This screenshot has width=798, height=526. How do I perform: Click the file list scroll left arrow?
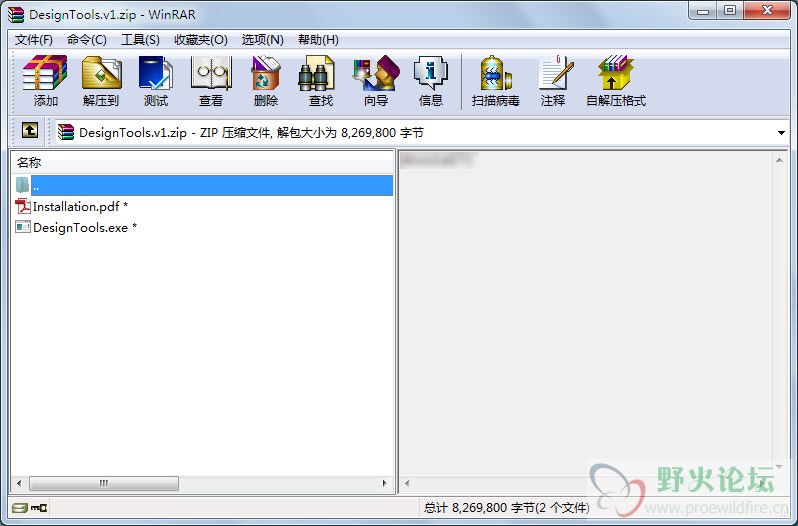point(19,483)
